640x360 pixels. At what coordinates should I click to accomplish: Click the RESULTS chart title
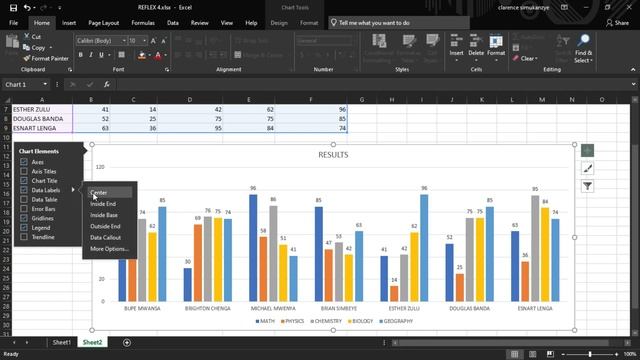(x=333, y=155)
